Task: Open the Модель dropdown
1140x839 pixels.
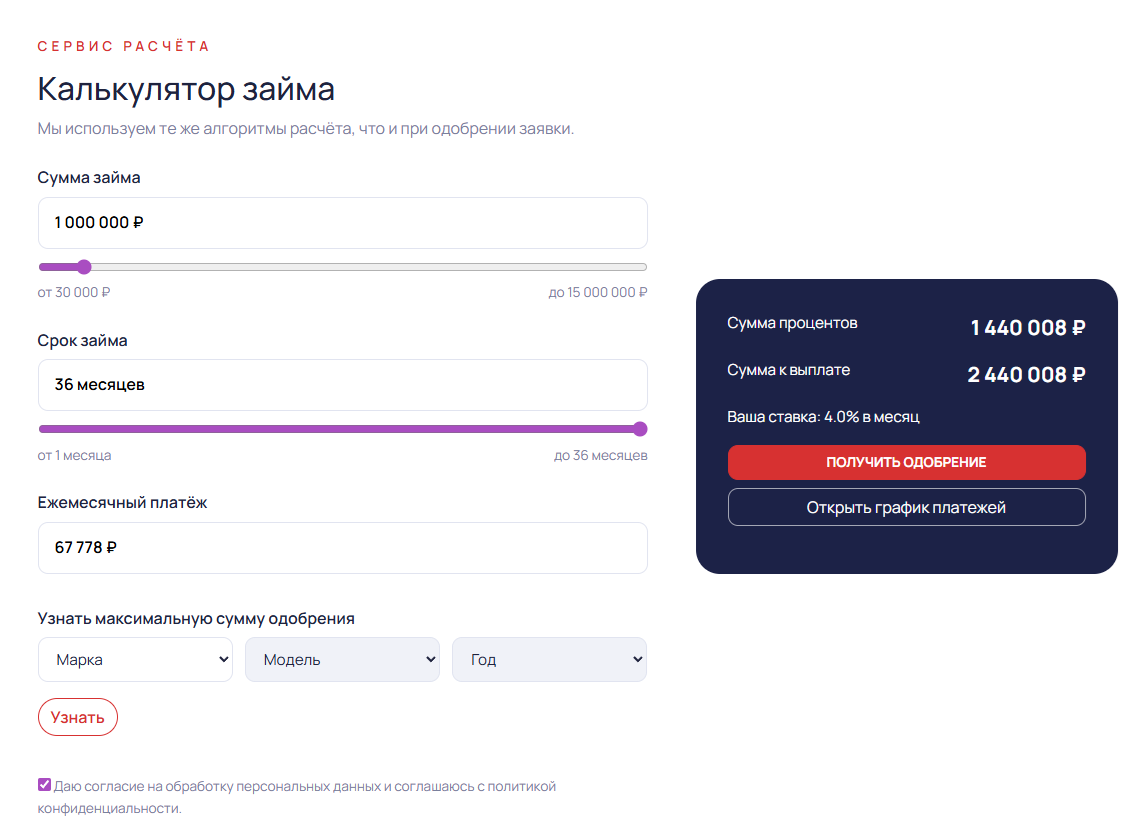Action: pyautogui.click(x=342, y=659)
